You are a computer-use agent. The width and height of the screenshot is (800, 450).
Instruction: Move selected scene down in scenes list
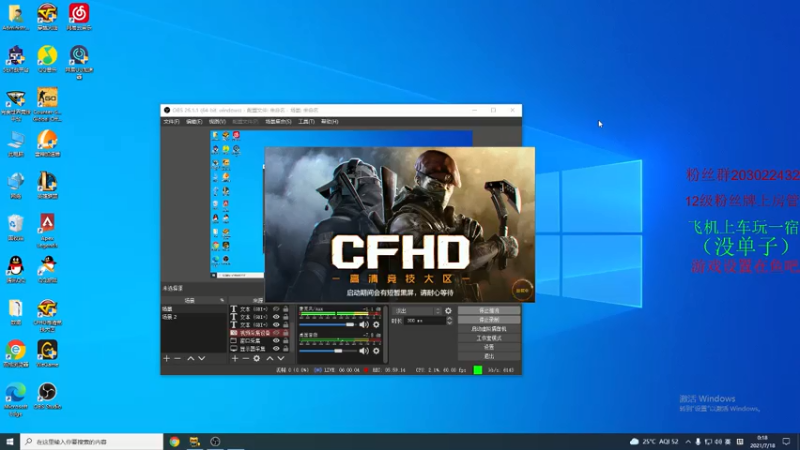point(202,359)
